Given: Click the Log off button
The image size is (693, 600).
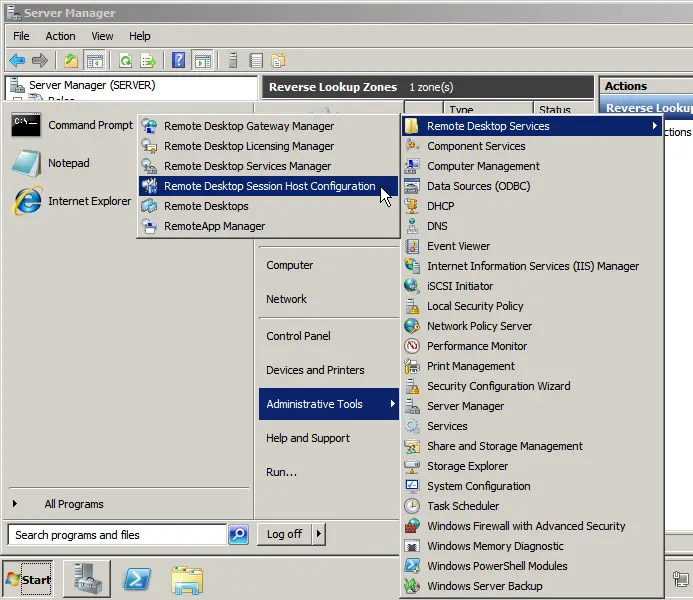Looking at the screenshot, I should tap(284, 534).
